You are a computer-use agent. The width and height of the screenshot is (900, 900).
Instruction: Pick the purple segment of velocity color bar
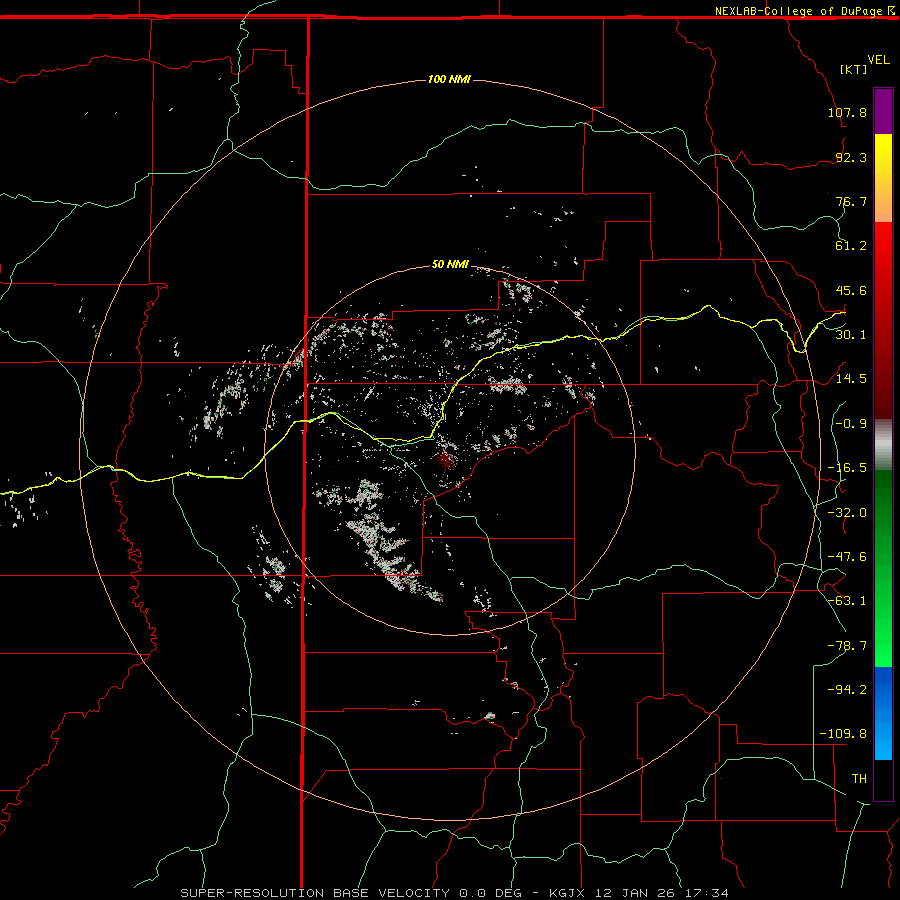(883, 111)
